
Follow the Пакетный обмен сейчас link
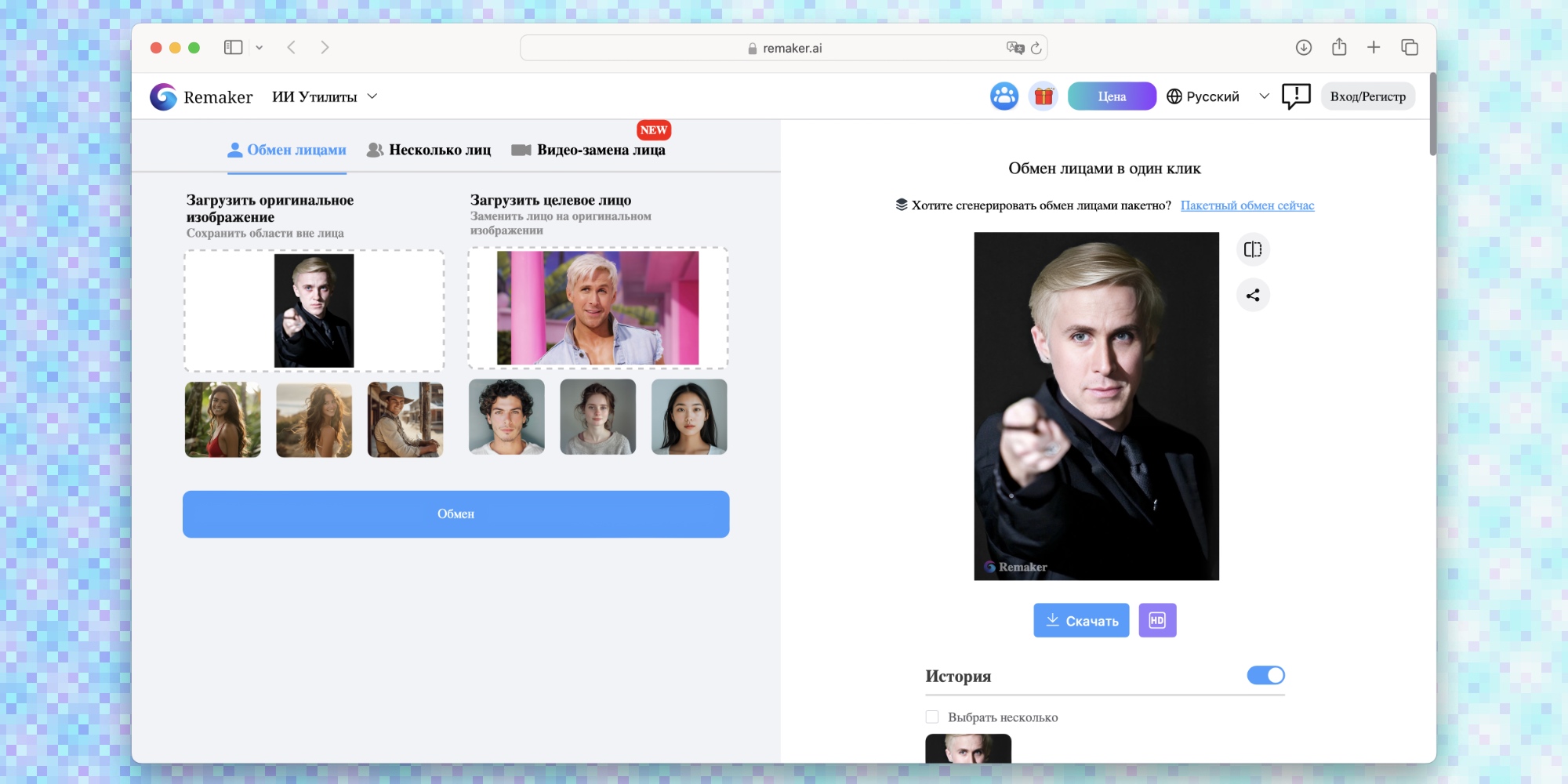pyautogui.click(x=1249, y=205)
